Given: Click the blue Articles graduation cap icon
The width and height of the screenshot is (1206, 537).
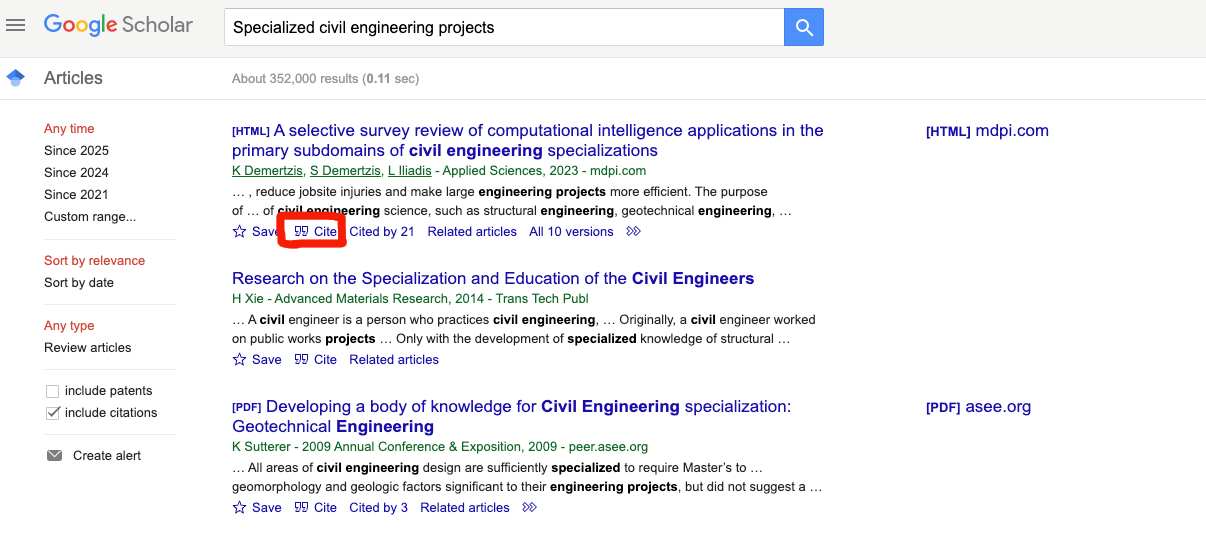Looking at the screenshot, I should [x=15, y=78].
